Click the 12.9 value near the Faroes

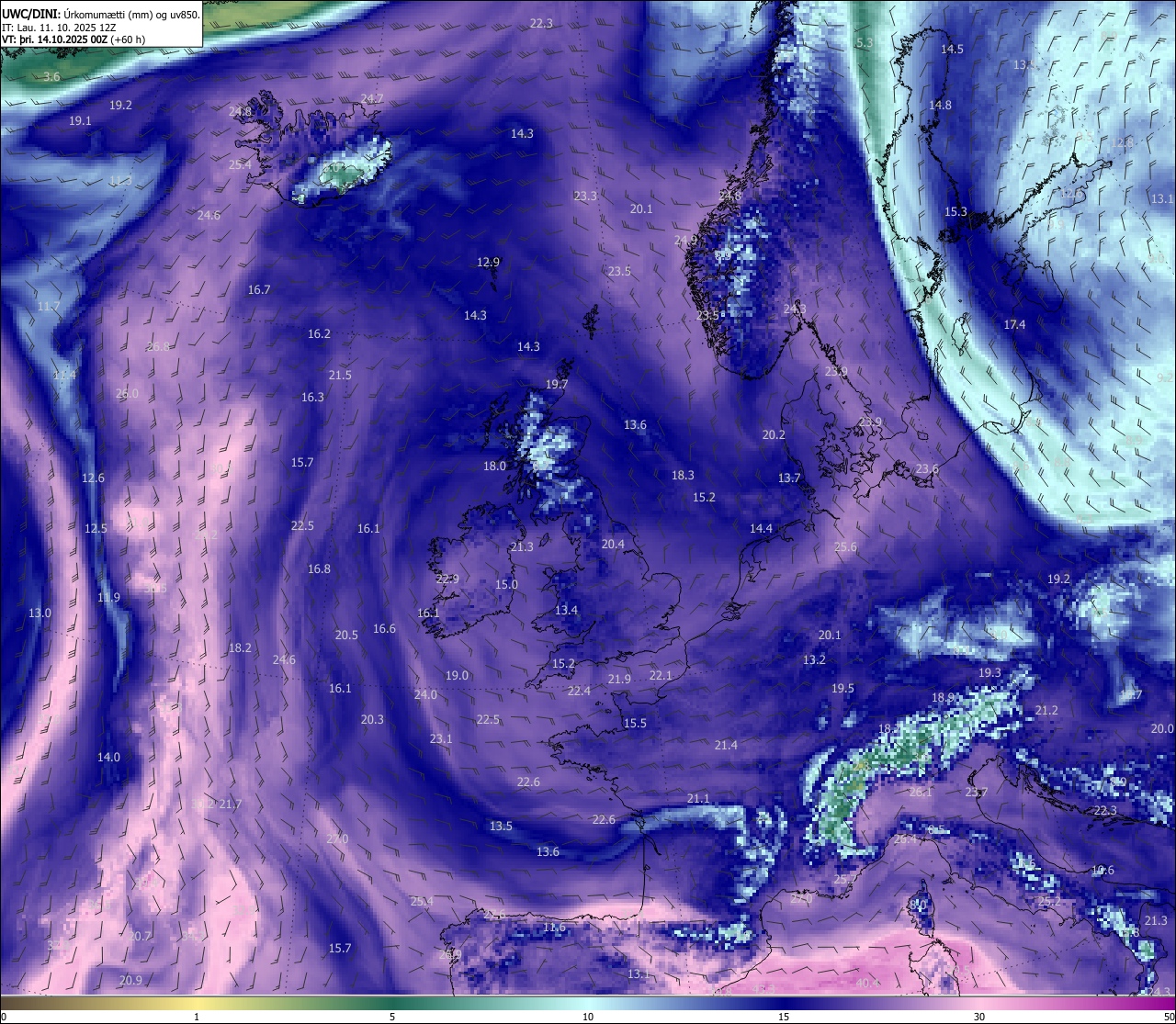point(488,263)
